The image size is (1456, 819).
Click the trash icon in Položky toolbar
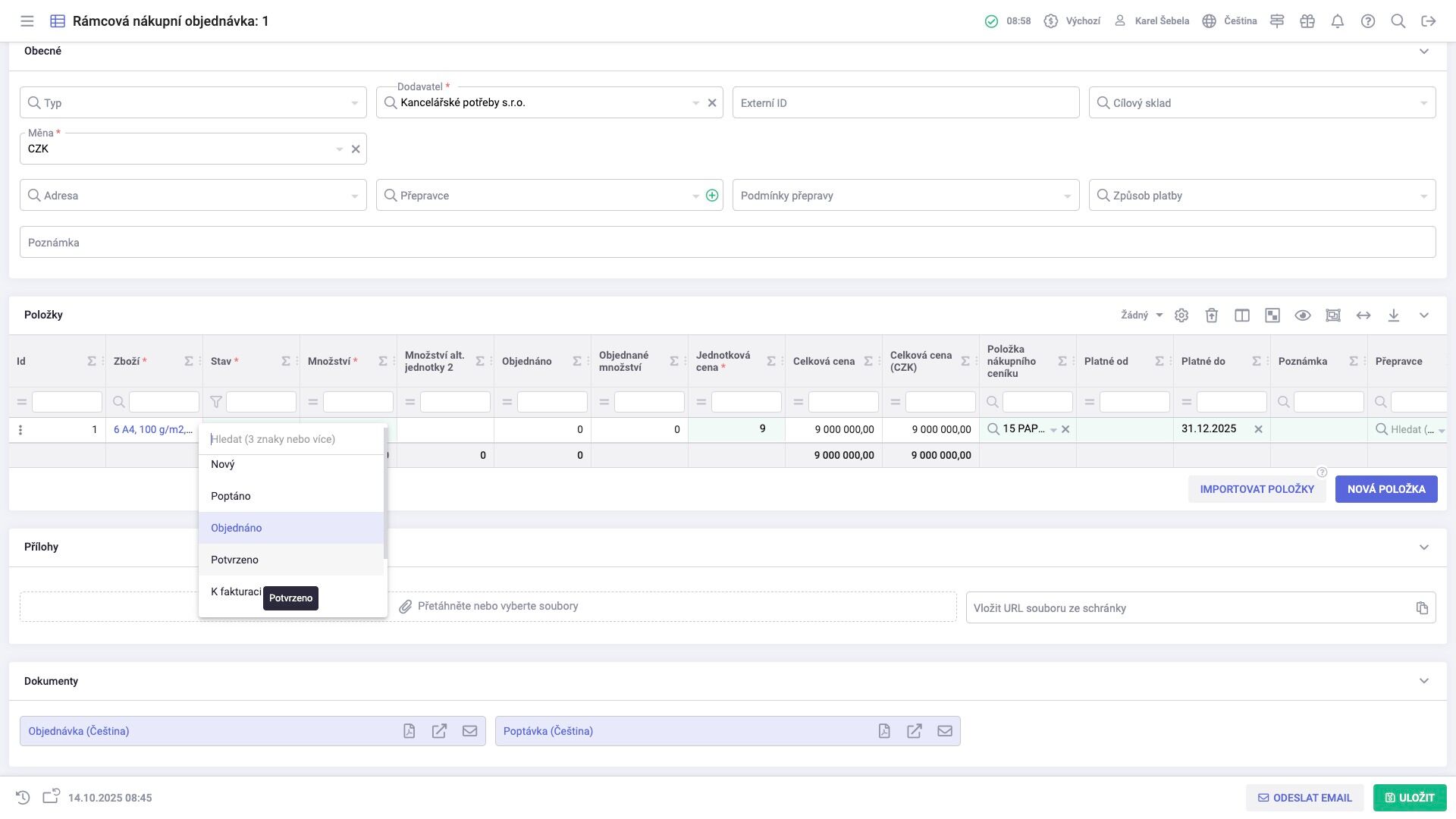click(1211, 315)
